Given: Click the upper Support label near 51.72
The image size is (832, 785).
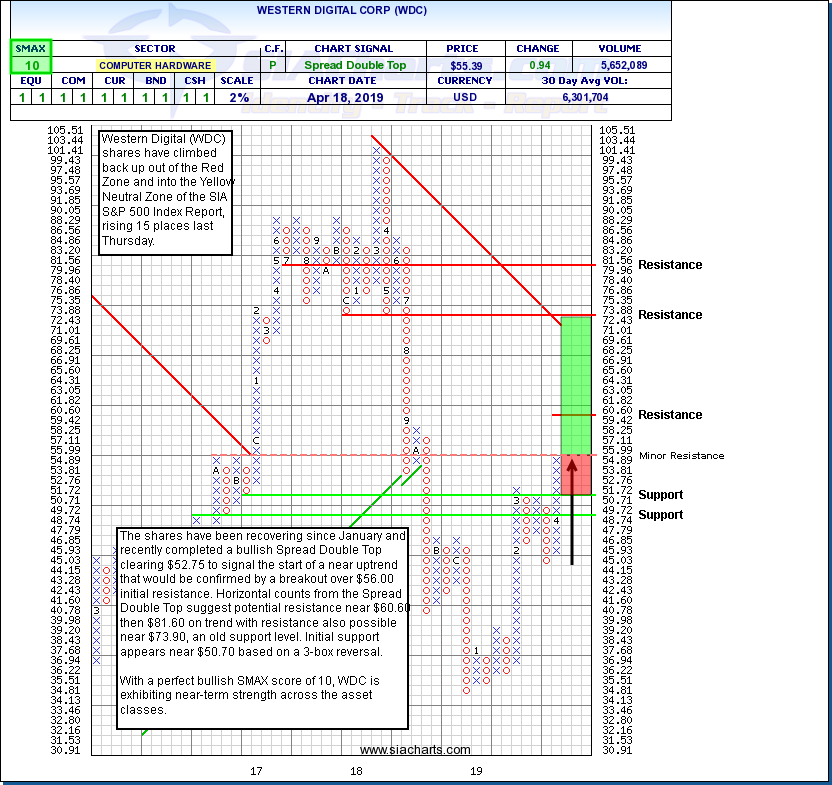Looking at the screenshot, I should (661, 495).
